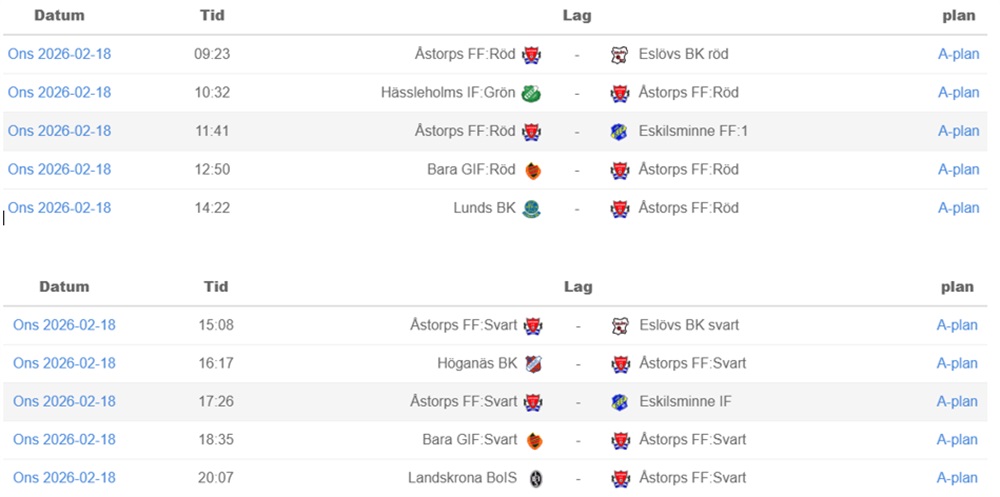Viewport: 1000px width, 497px height.
Task: Click the Eskilsminne FF:1 club crest
Action: tap(620, 131)
